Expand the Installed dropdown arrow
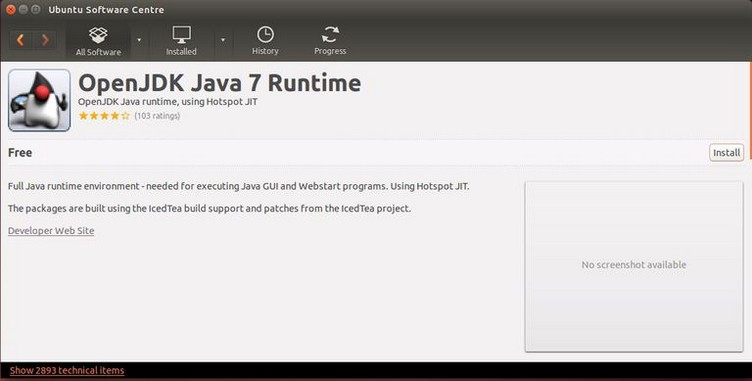Image resolution: width=752 pixels, height=381 pixels. tap(223, 40)
